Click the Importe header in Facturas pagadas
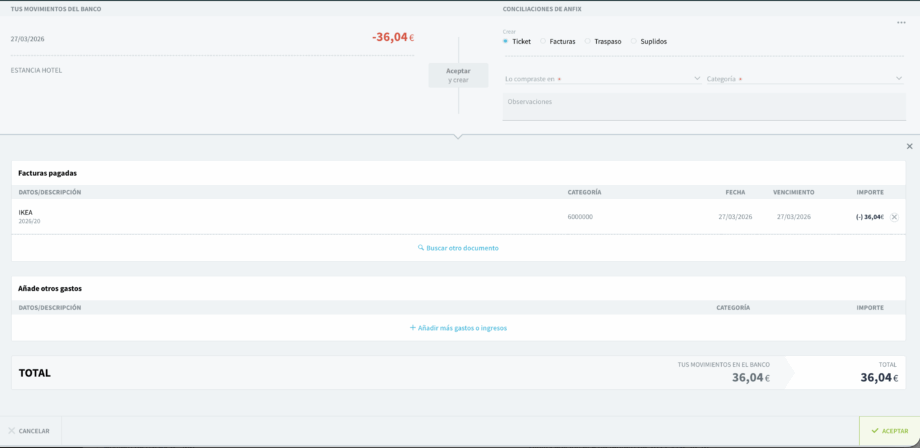920x448 pixels. point(869,192)
